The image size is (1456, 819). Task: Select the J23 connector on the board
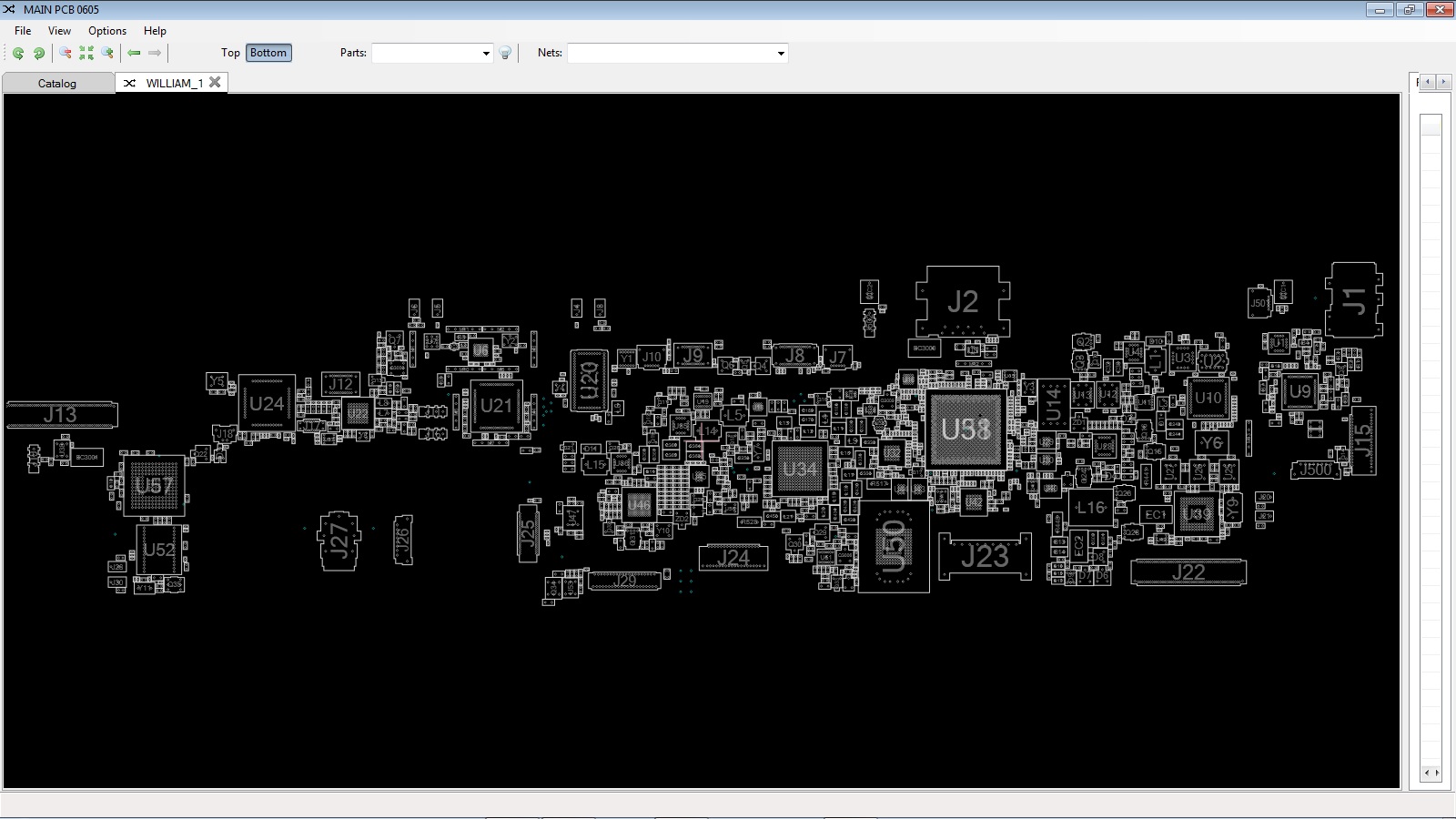click(x=985, y=556)
